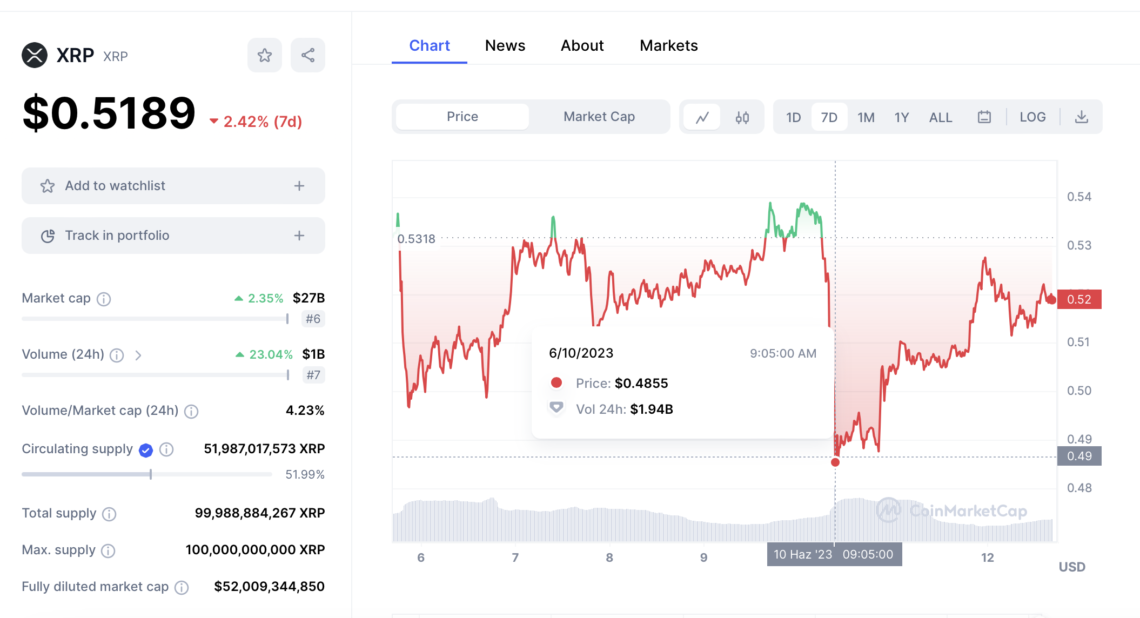Open the Chart tab
The width and height of the screenshot is (1140, 618).
click(x=430, y=45)
